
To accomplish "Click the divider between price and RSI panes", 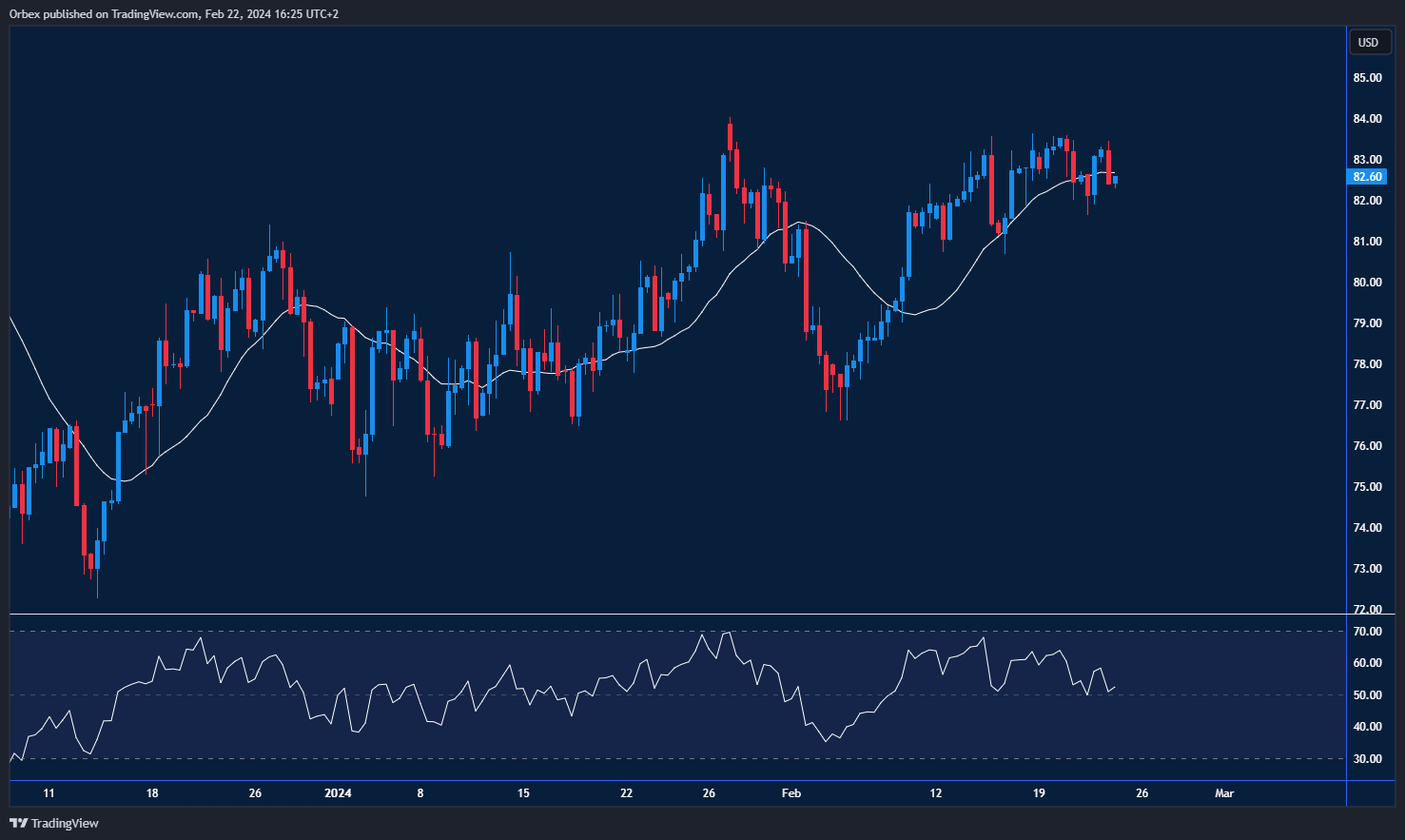I will tap(677, 615).
